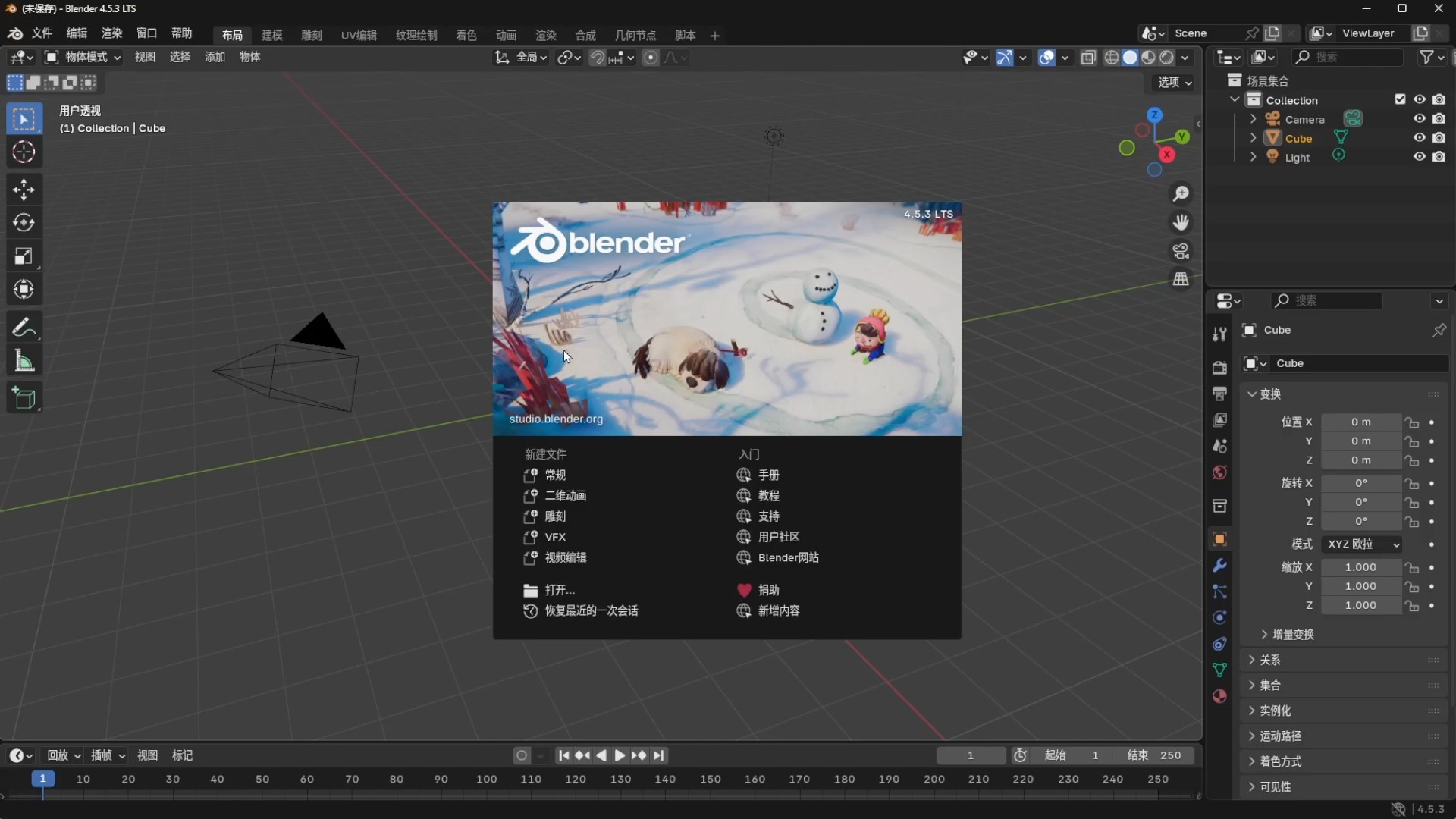
Task: Open the Output properties tab
Action: pyautogui.click(x=1219, y=394)
